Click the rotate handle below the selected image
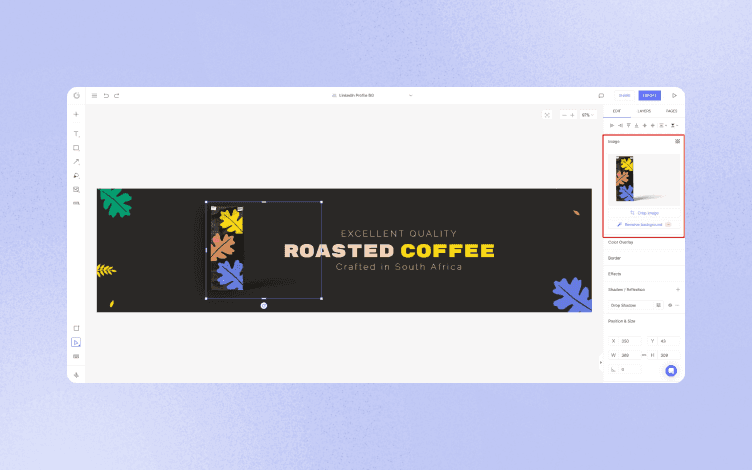Viewport: 752px width, 470px height. point(264,306)
